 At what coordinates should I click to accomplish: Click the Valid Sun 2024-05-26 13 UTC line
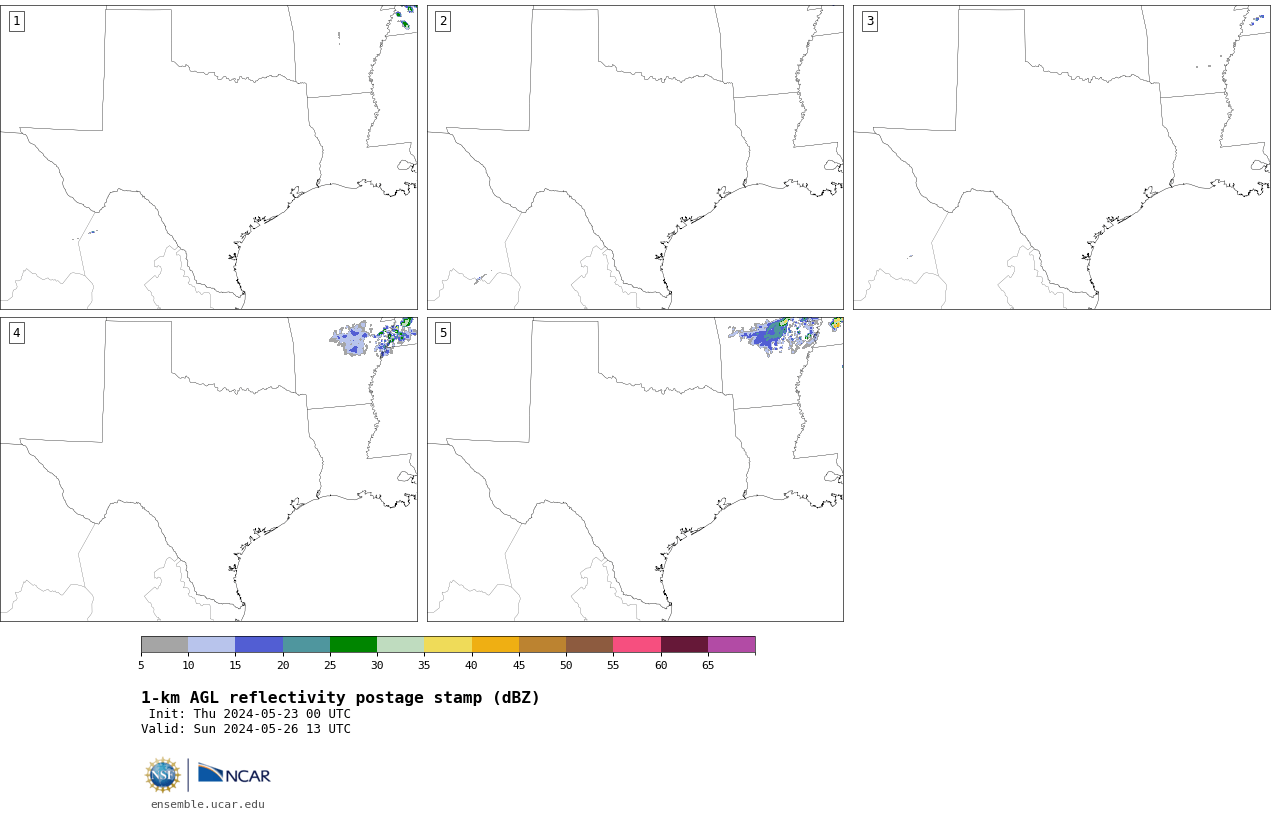(x=246, y=729)
